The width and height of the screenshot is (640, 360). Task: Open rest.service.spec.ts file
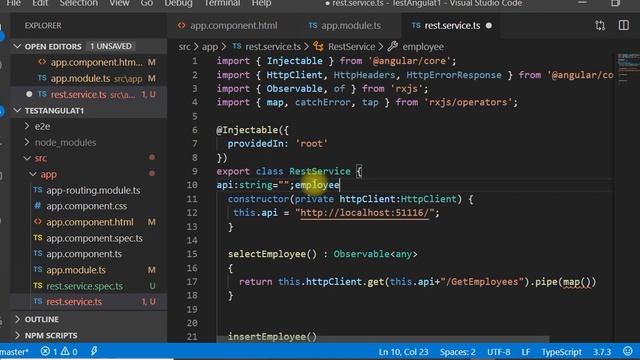84,286
